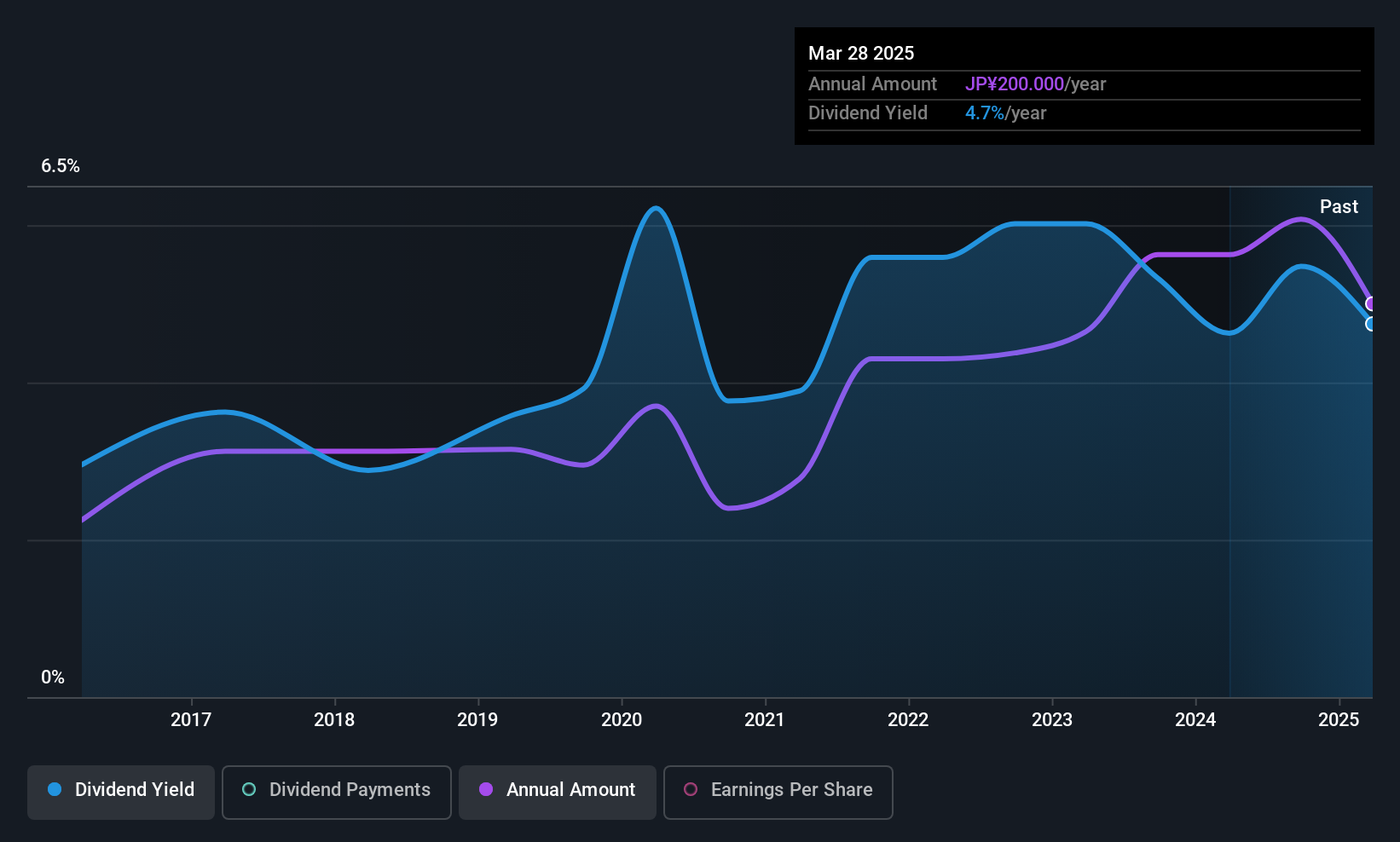This screenshot has height=842, width=1400.
Task: Click the 2020 x-axis label
Action: tap(622, 720)
